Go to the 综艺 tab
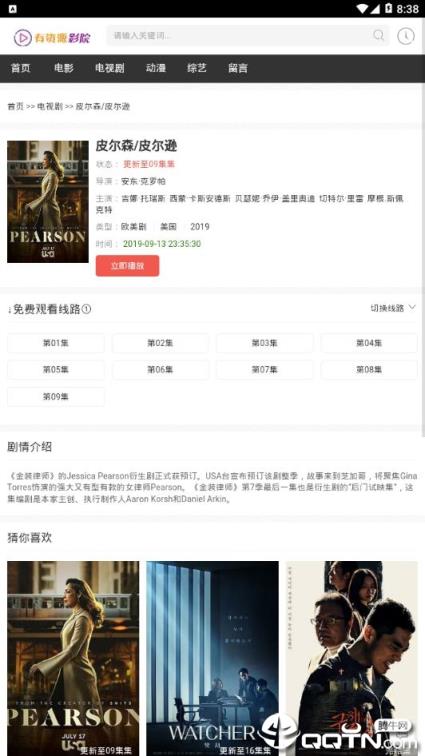The width and height of the screenshot is (425, 756). click(197, 68)
